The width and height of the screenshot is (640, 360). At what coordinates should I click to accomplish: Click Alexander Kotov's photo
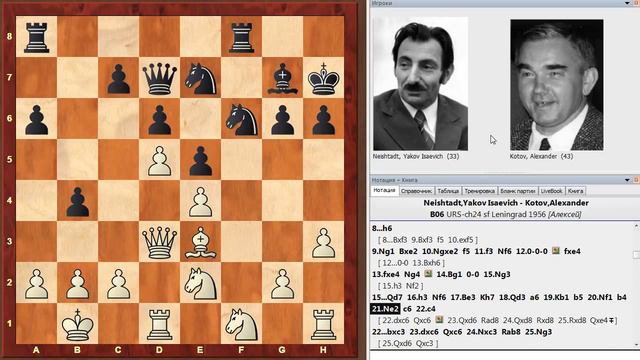[x=557, y=84]
